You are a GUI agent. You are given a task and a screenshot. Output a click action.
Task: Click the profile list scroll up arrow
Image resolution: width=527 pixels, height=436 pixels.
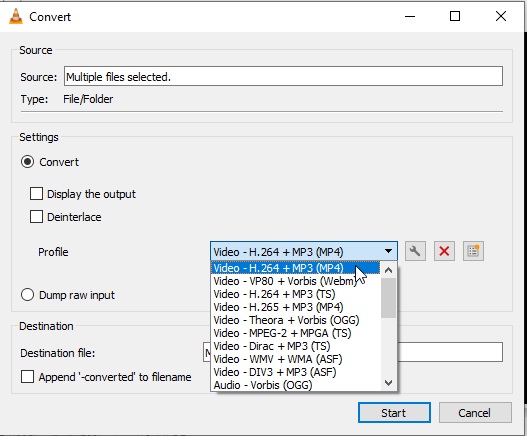[x=389, y=270]
